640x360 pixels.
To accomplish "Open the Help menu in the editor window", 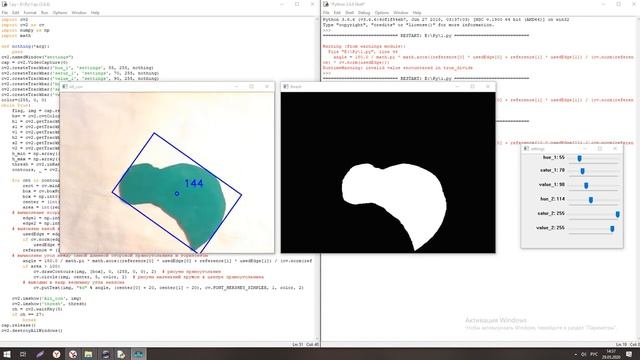I will tap(95, 13).
